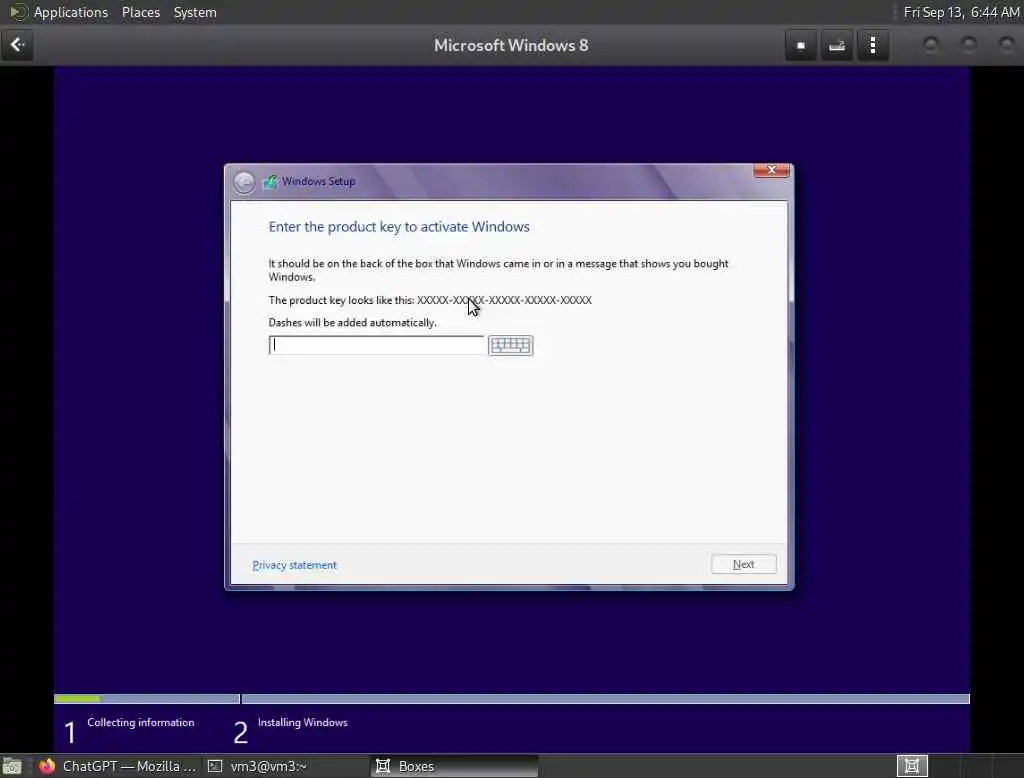Open the Places menu

(x=141, y=12)
